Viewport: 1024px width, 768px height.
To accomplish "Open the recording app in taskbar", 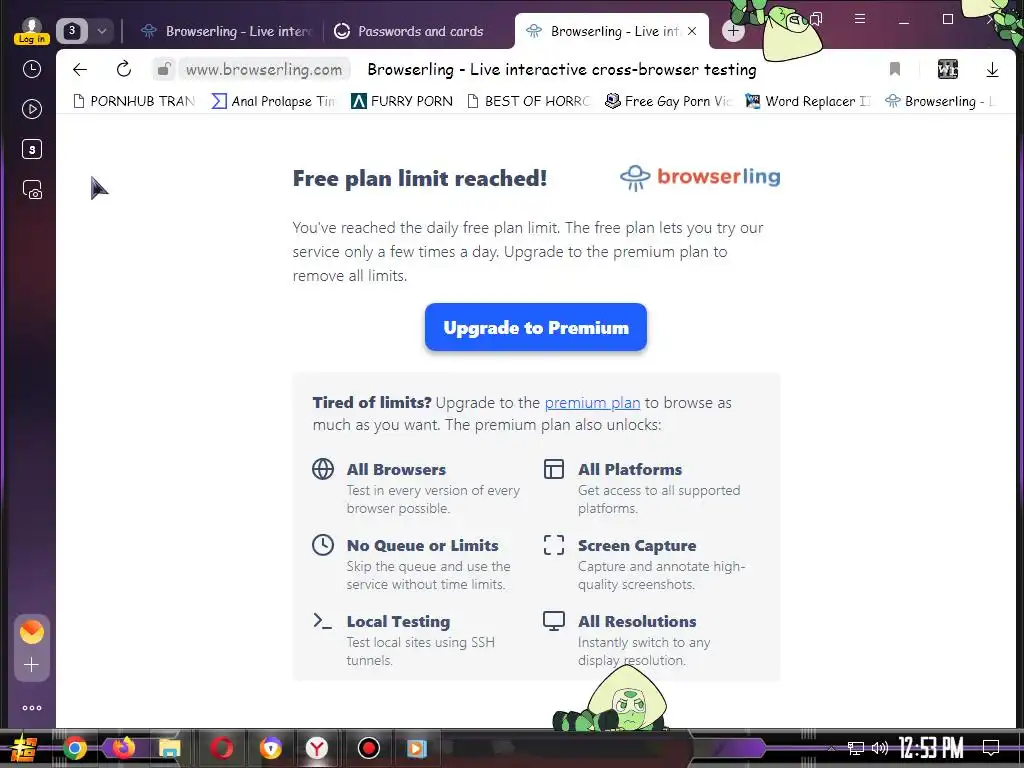I will tap(368, 748).
